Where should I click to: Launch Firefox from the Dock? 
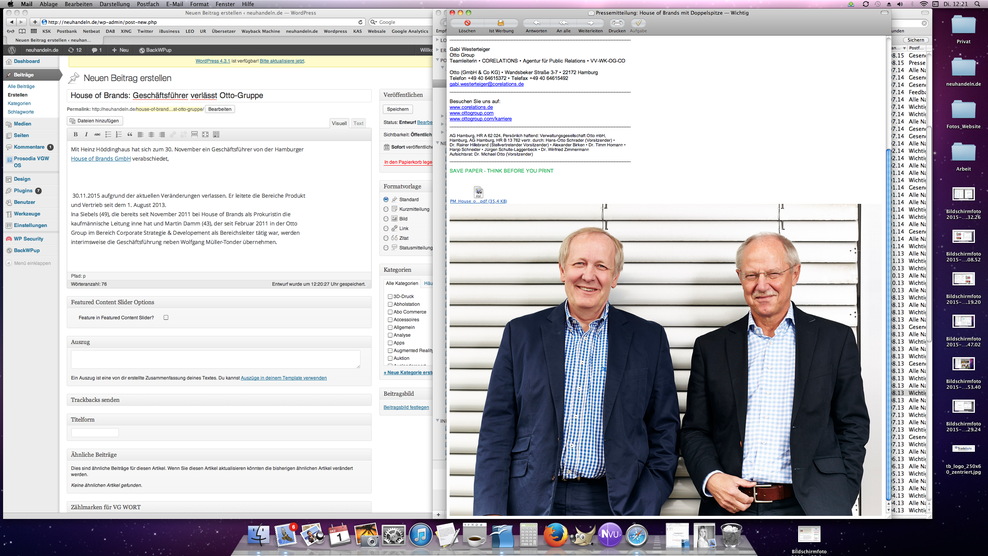(x=555, y=535)
